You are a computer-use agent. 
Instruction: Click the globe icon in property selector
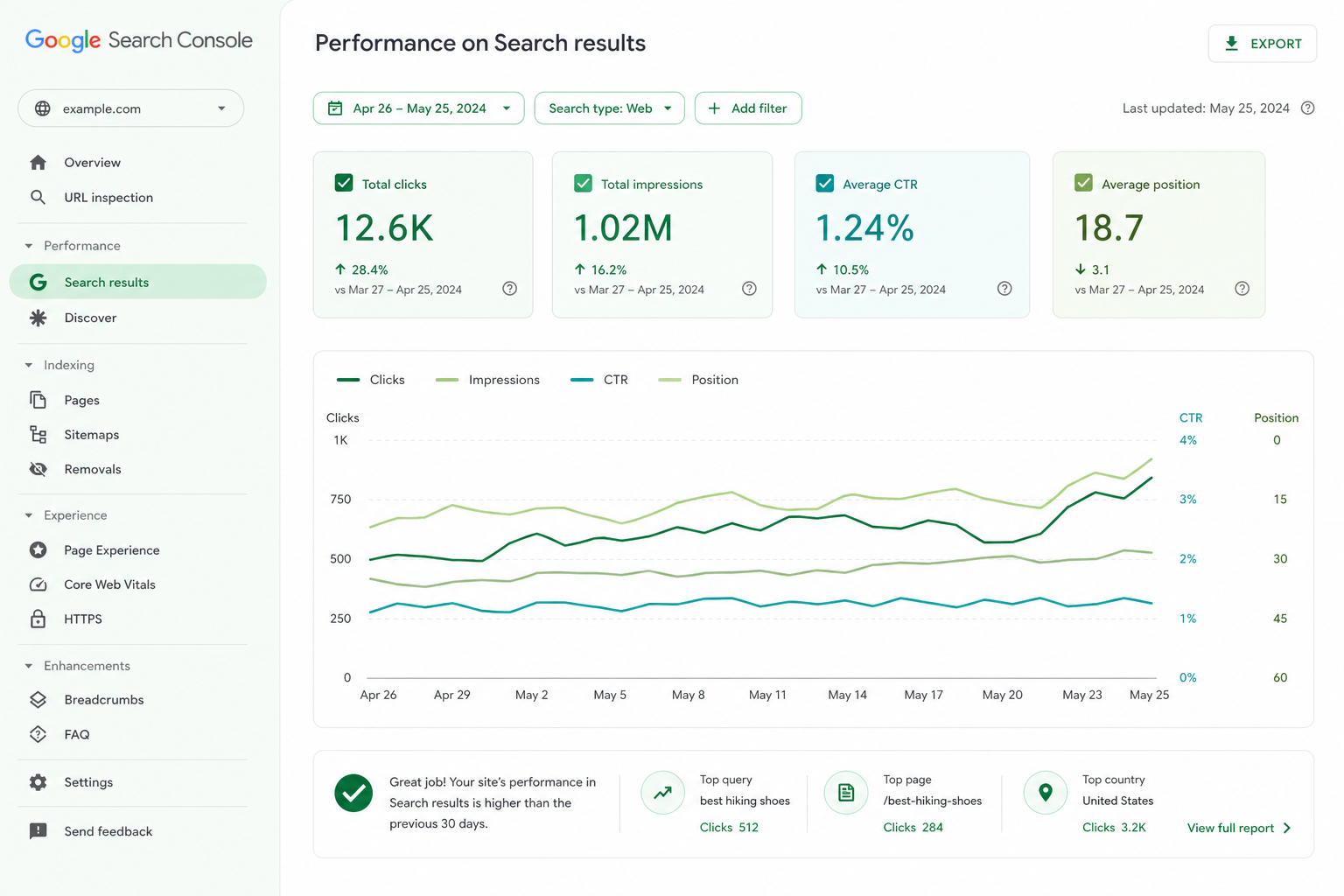coord(42,108)
